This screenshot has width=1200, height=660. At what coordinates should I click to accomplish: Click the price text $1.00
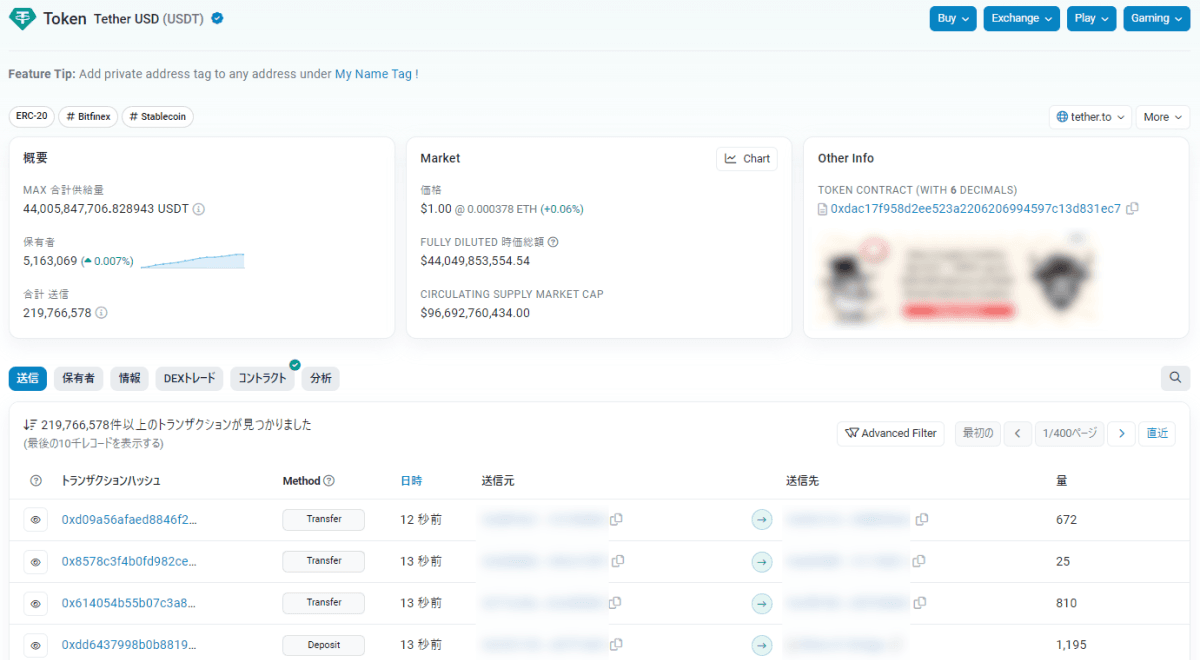(x=436, y=209)
